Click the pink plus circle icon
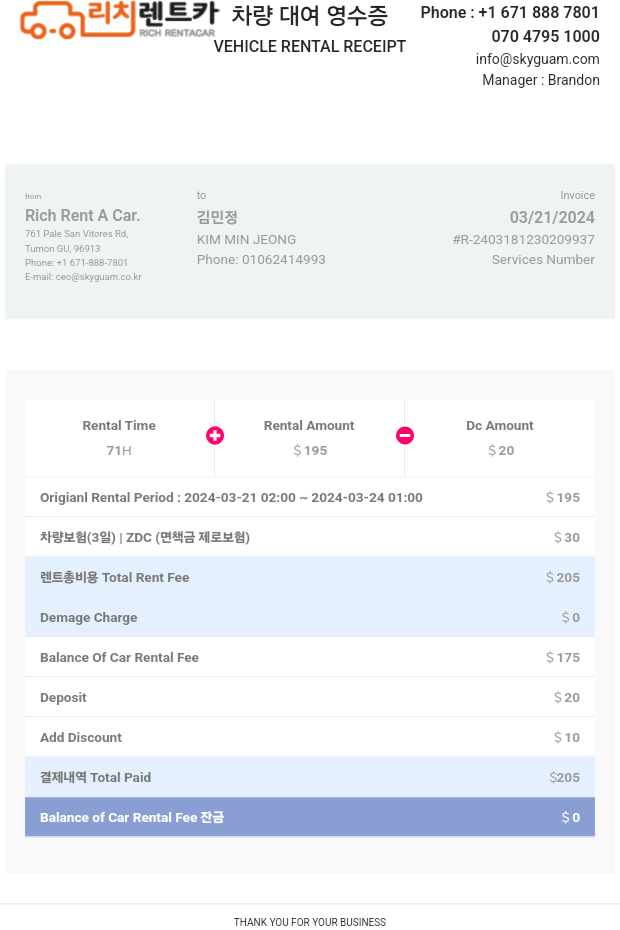620x930 pixels. [215, 436]
